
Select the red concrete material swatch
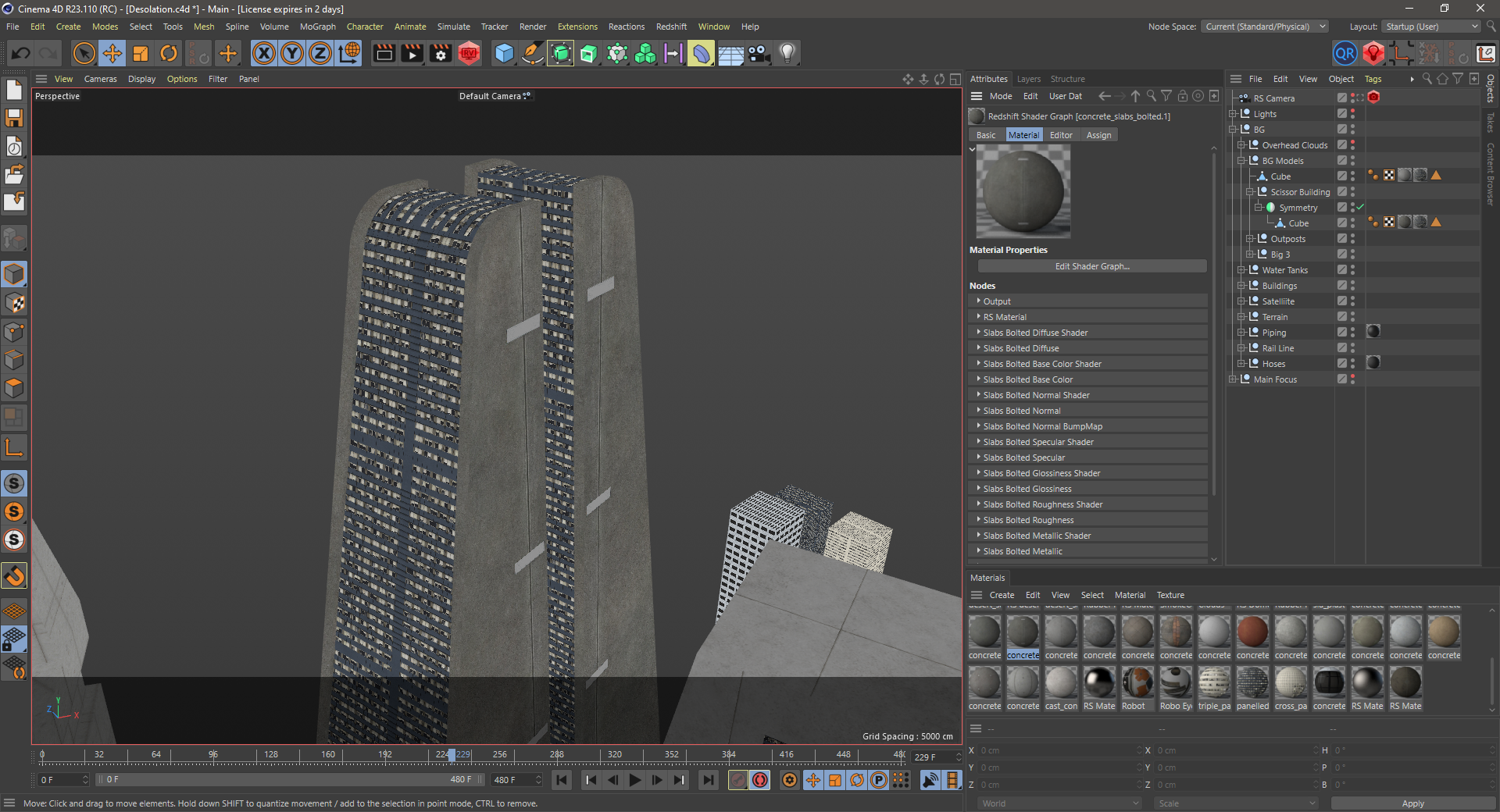coord(1252,632)
